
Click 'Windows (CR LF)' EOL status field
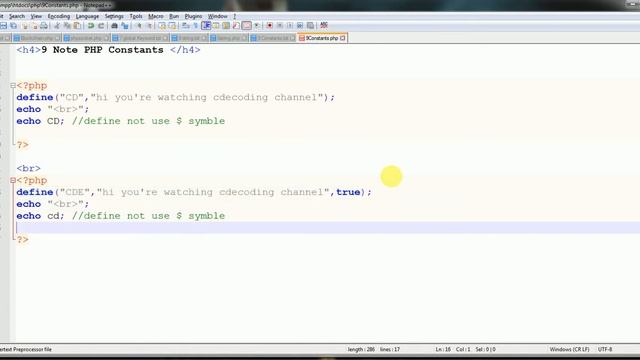coord(569,349)
